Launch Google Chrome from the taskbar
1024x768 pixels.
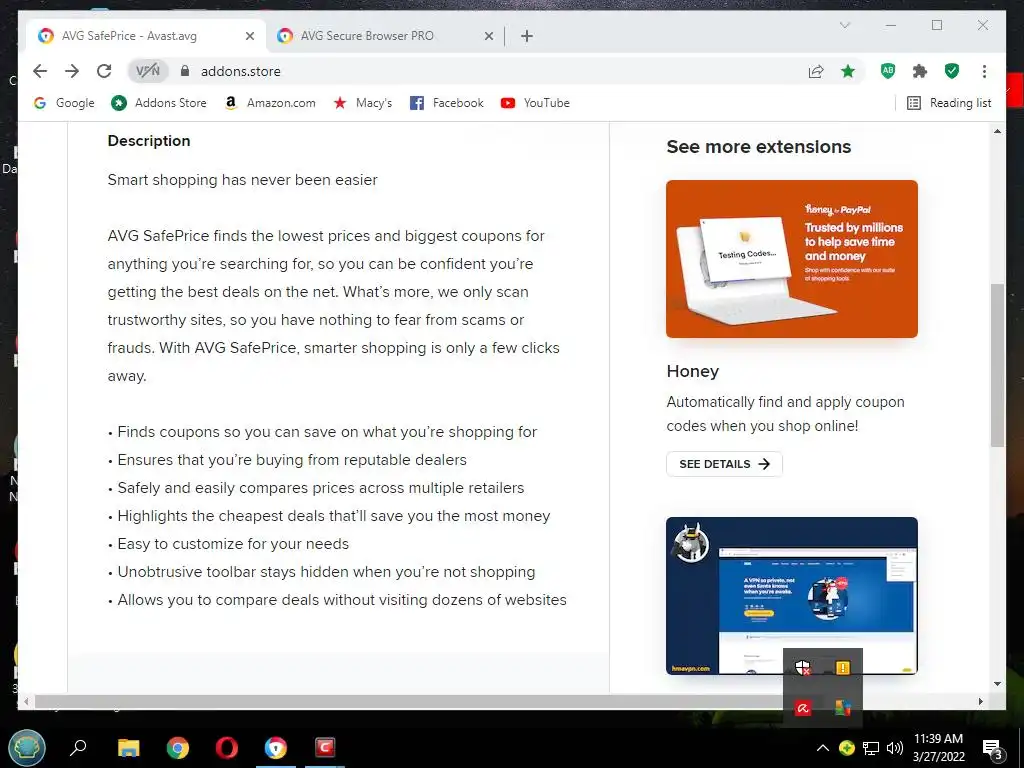(178, 747)
